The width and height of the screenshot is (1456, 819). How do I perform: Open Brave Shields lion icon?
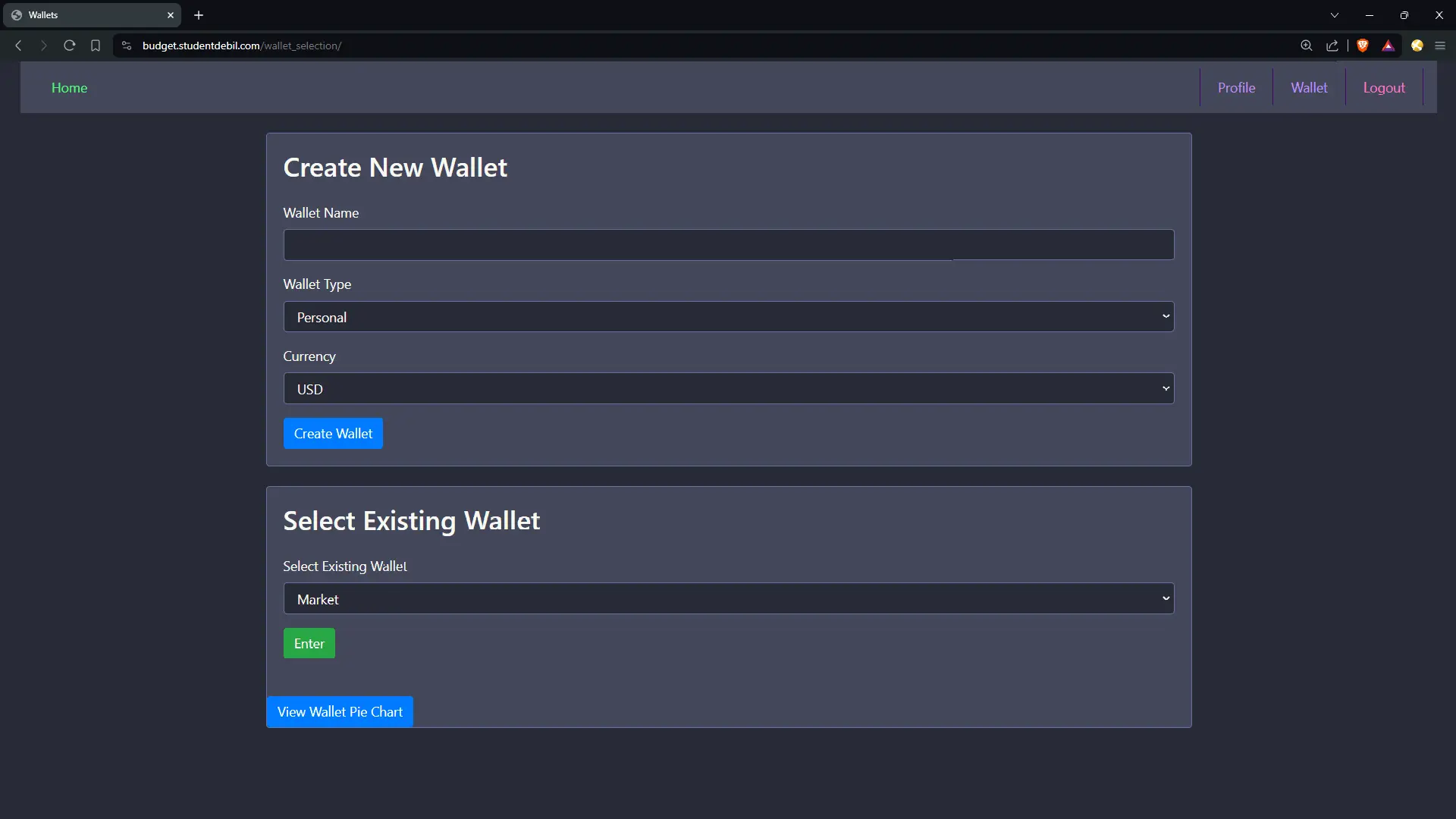coord(1362,45)
